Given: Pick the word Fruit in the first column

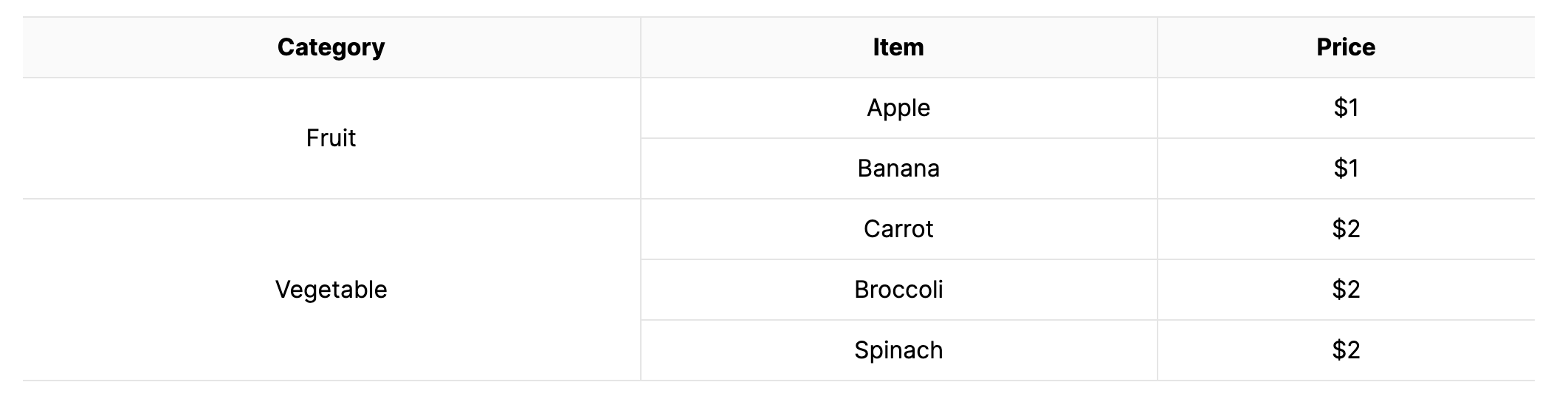Looking at the screenshot, I should pos(331,138).
